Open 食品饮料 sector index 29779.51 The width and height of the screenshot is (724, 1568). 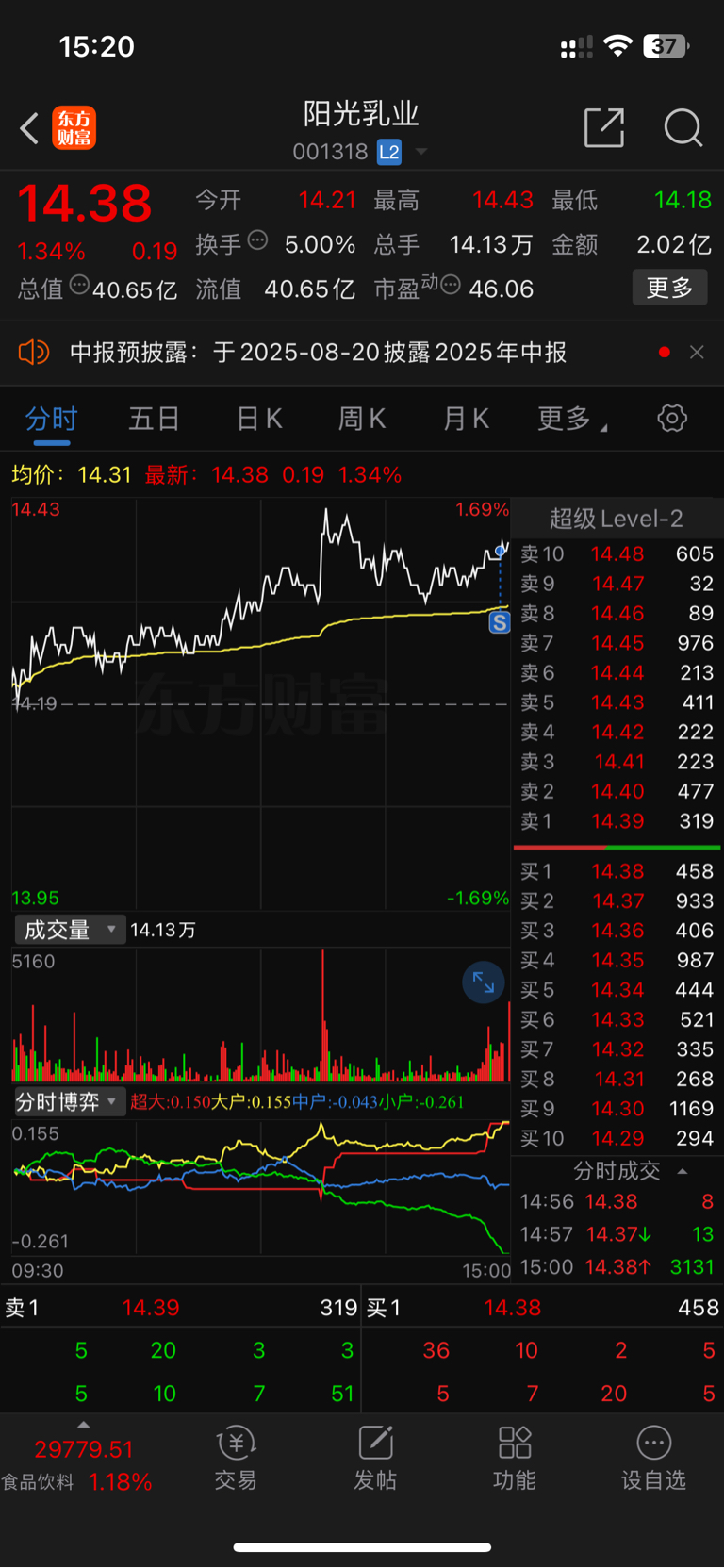77,1465
